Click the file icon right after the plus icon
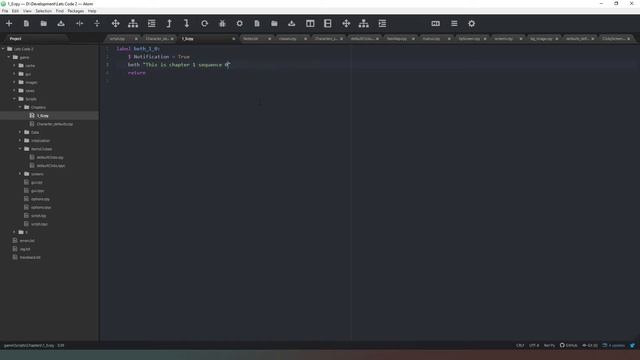The height and width of the screenshot is (360, 640). [26, 24]
